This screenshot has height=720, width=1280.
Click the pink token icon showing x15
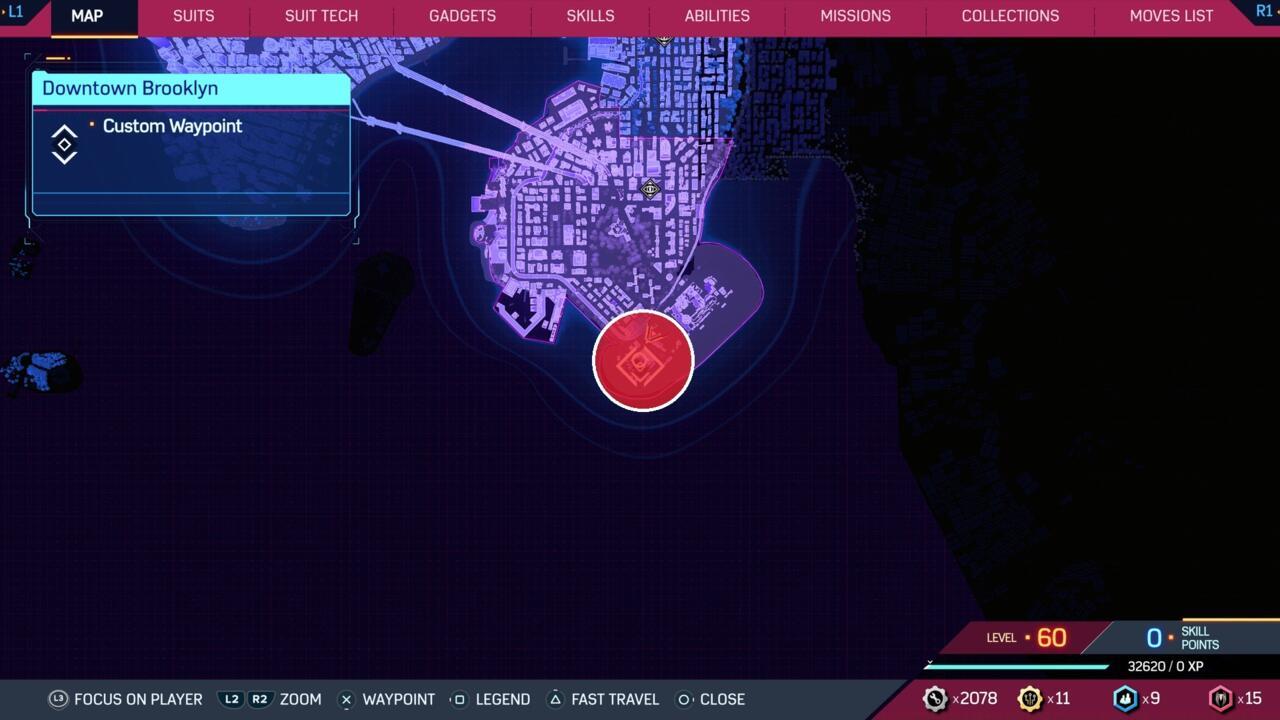[1220, 699]
